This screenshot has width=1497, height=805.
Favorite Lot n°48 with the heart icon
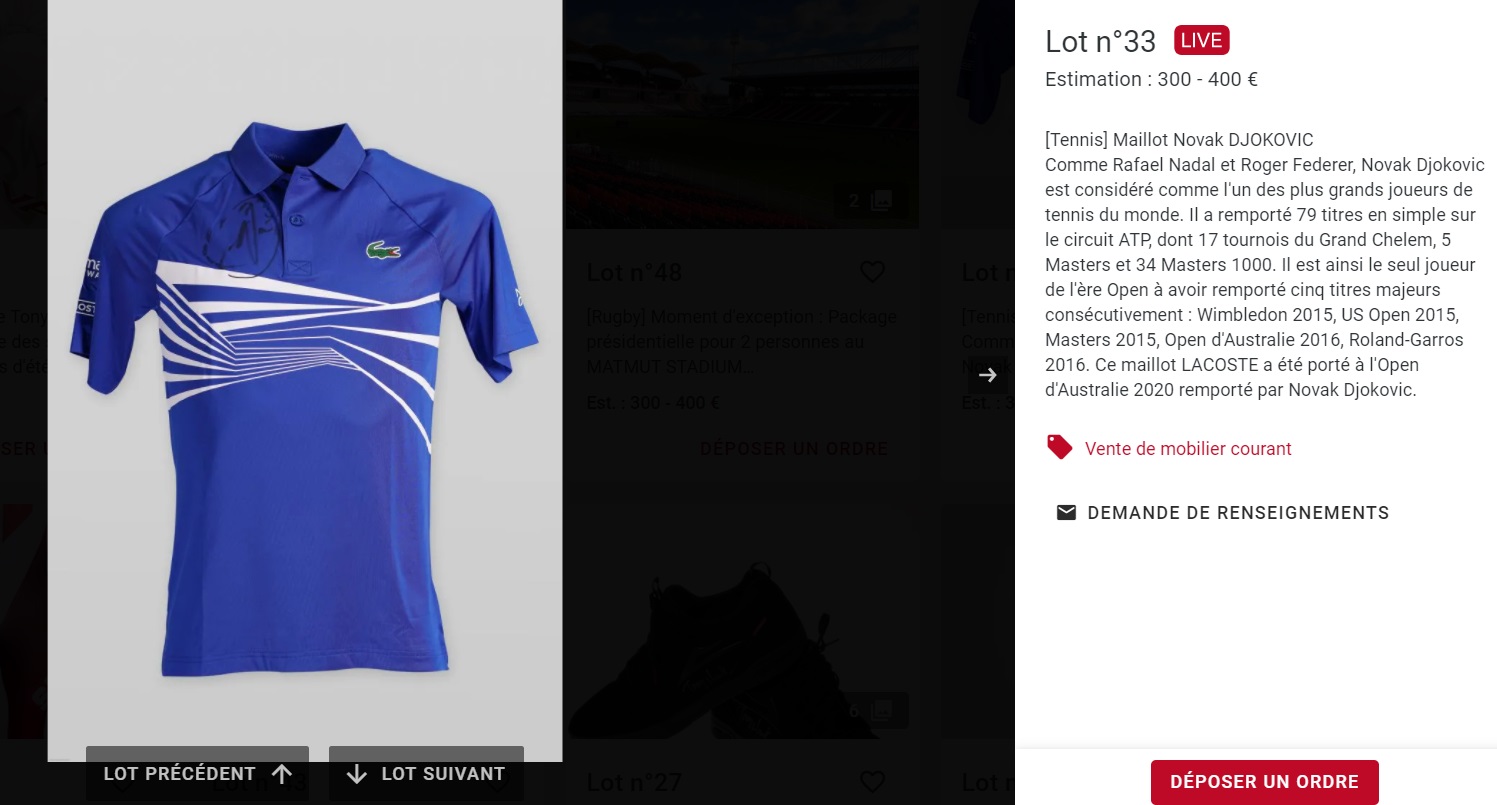coord(873,272)
